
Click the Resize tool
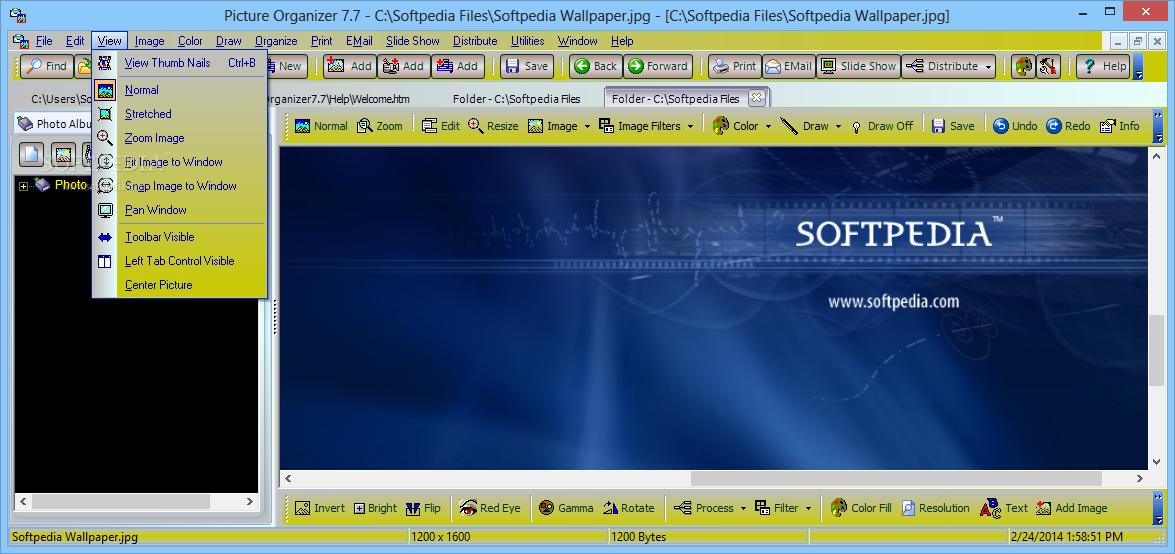click(x=493, y=126)
